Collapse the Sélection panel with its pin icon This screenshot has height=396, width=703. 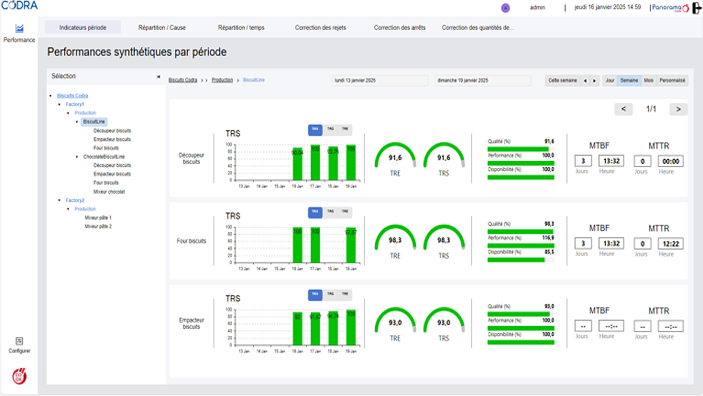point(158,77)
